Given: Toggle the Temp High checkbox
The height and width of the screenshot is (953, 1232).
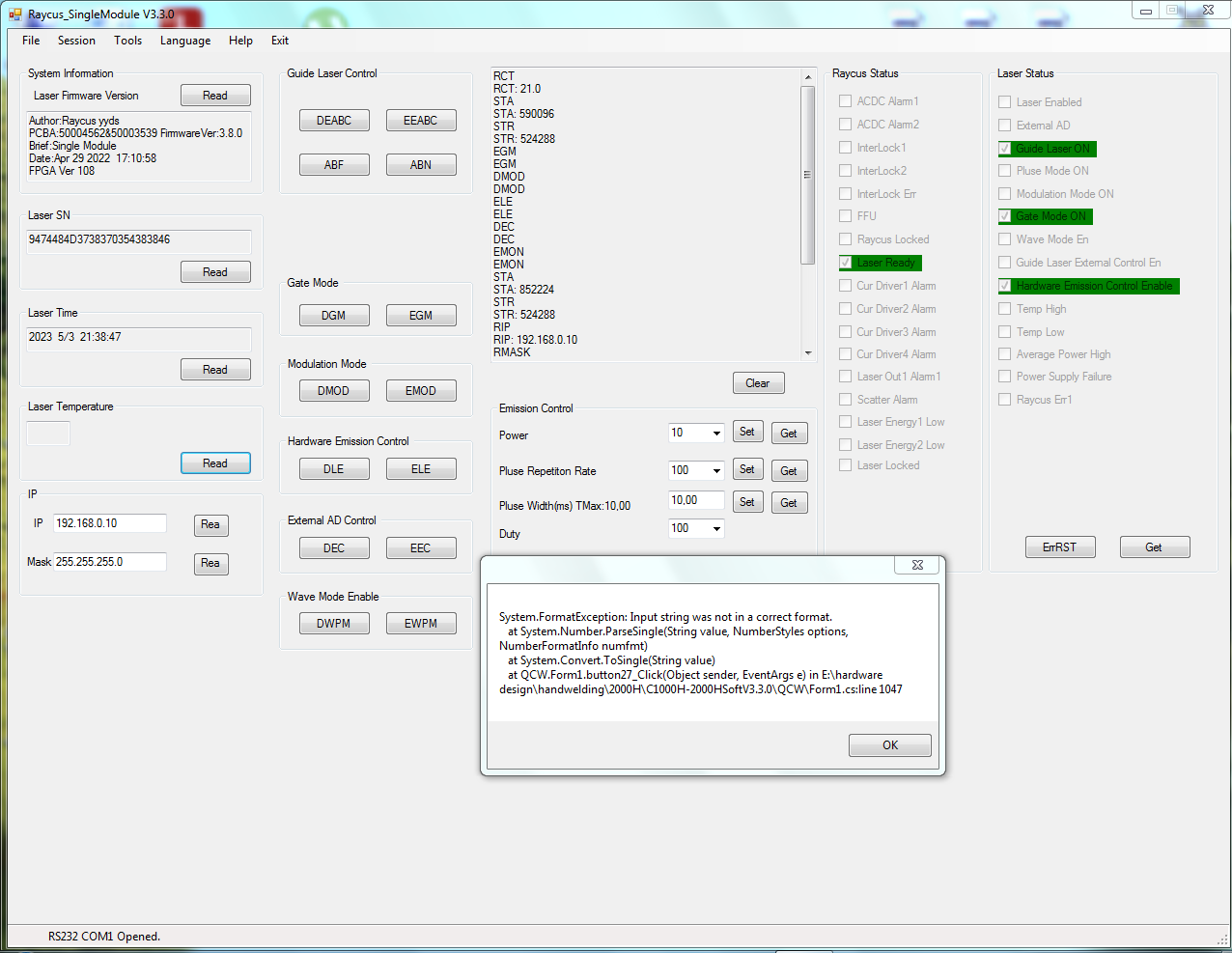Looking at the screenshot, I should pos(1005,309).
